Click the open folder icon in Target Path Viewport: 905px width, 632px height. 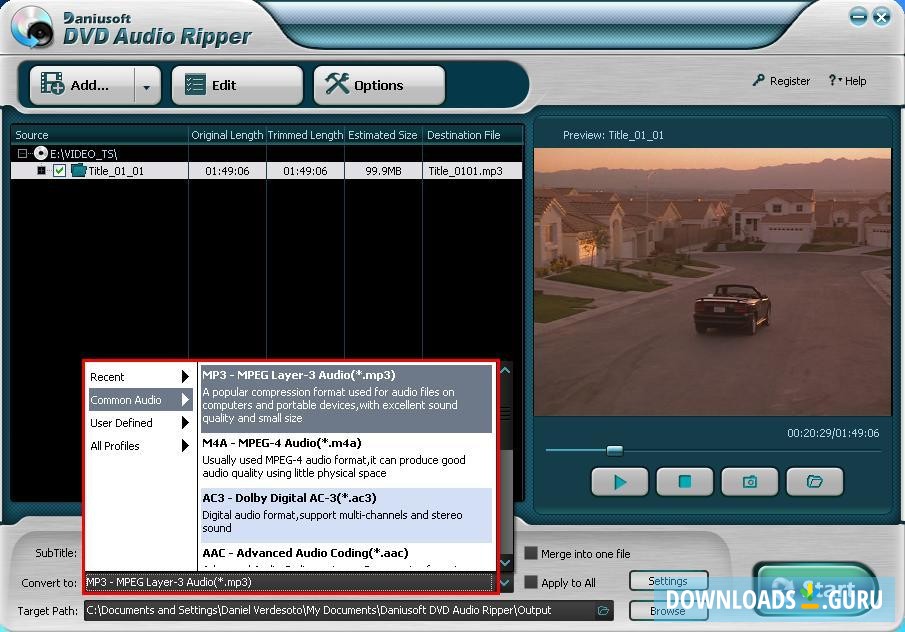(604, 611)
